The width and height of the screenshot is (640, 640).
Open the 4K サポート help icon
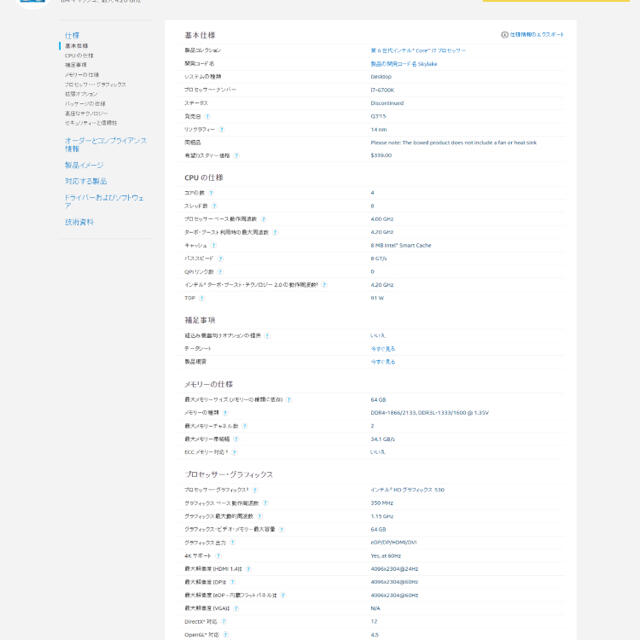(x=218, y=556)
